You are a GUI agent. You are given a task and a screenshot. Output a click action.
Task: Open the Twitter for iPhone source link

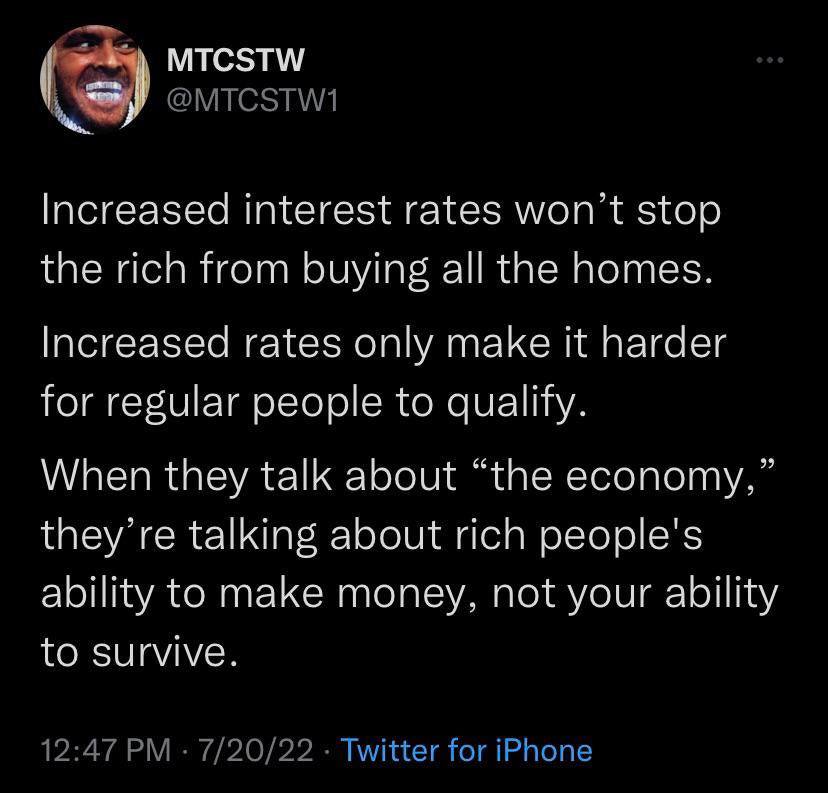click(467, 750)
